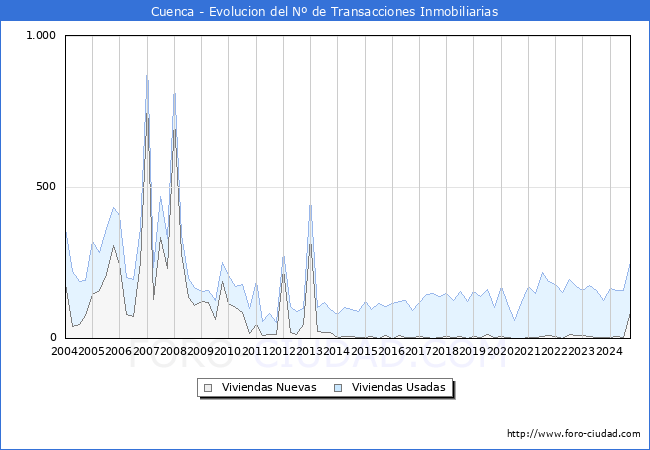Click the 2013 year label on the axis
Image resolution: width=650 pixels, height=450 pixels.
(310, 351)
